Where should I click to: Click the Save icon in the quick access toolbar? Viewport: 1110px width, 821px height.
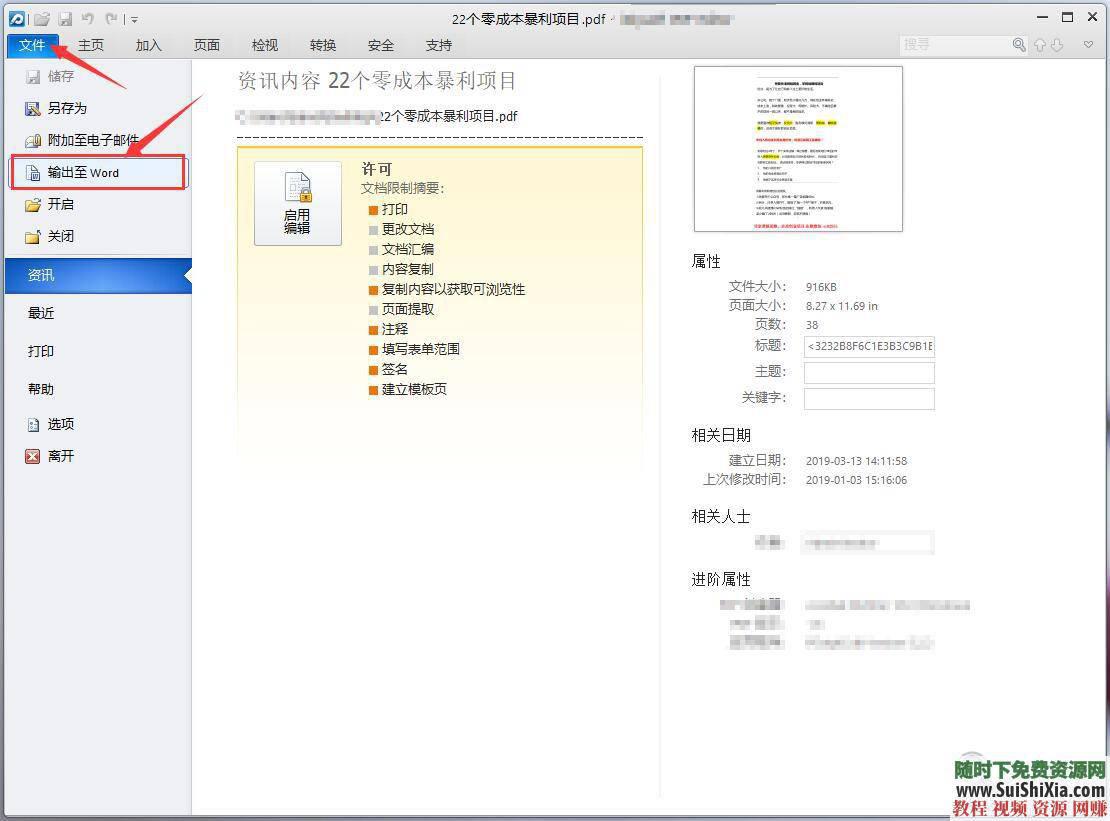coord(65,18)
